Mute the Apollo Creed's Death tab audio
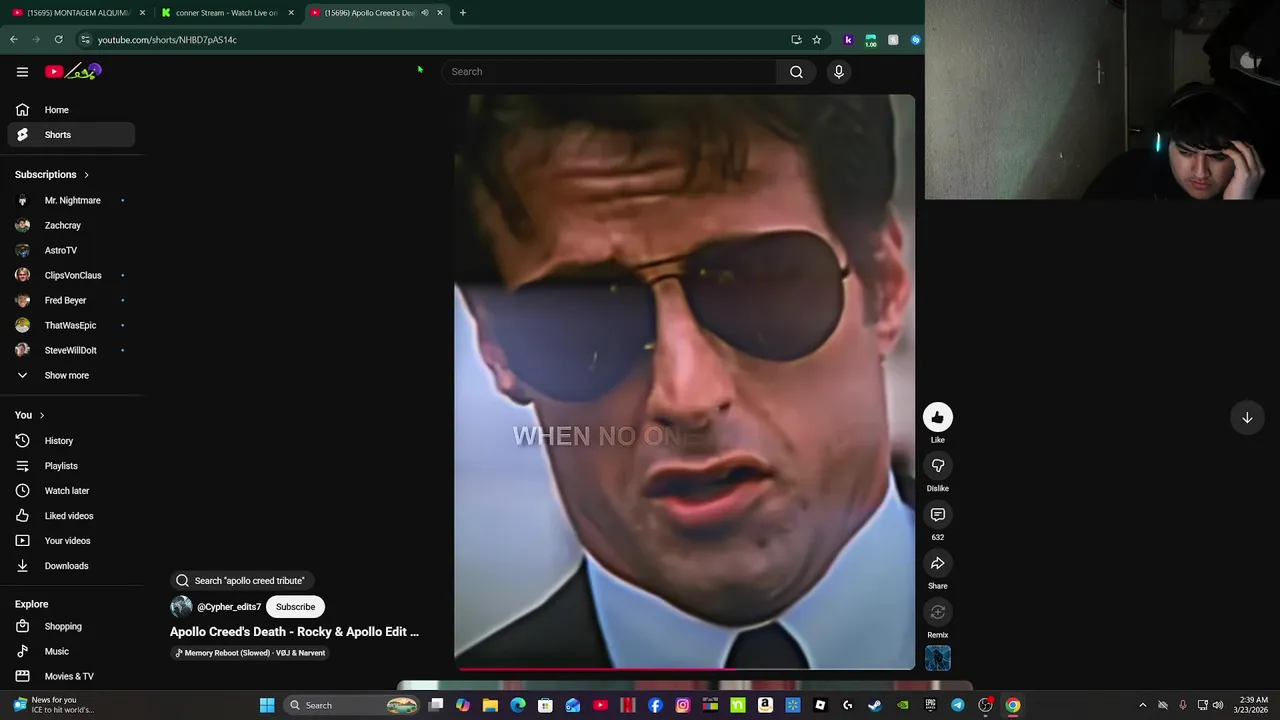This screenshot has width=1280, height=720. click(424, 13)
